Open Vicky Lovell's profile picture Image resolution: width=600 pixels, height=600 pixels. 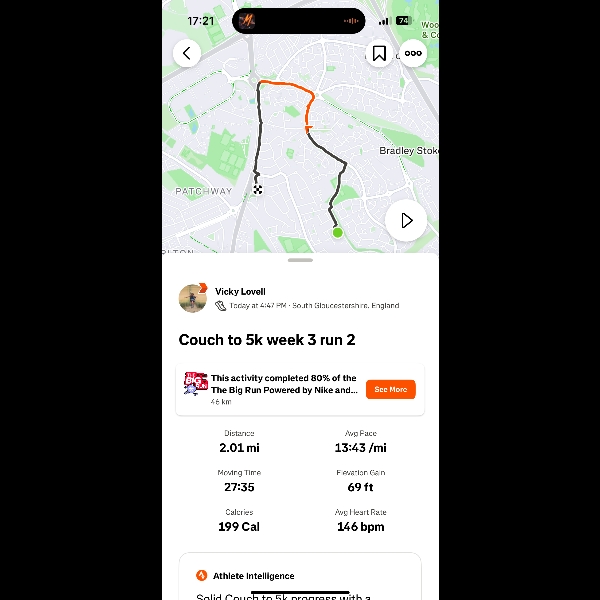point(193,298)
